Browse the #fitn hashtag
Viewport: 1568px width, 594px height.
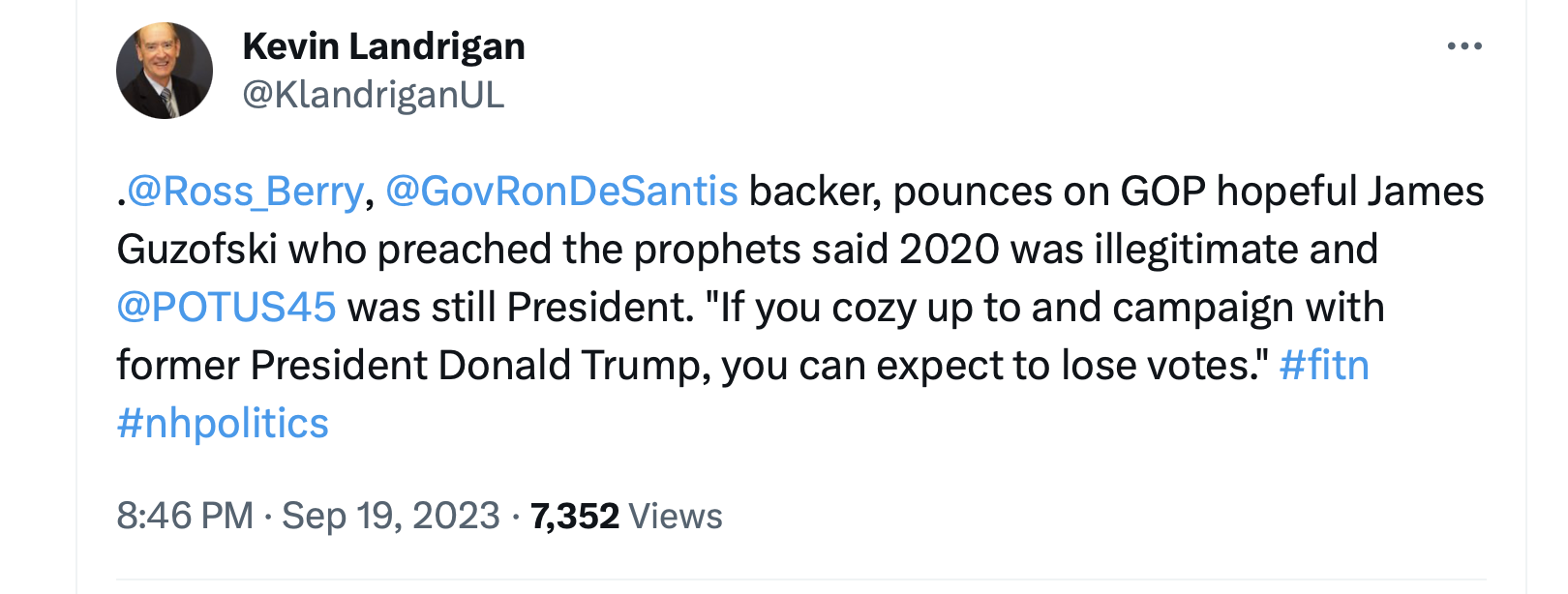(1323, 366)
